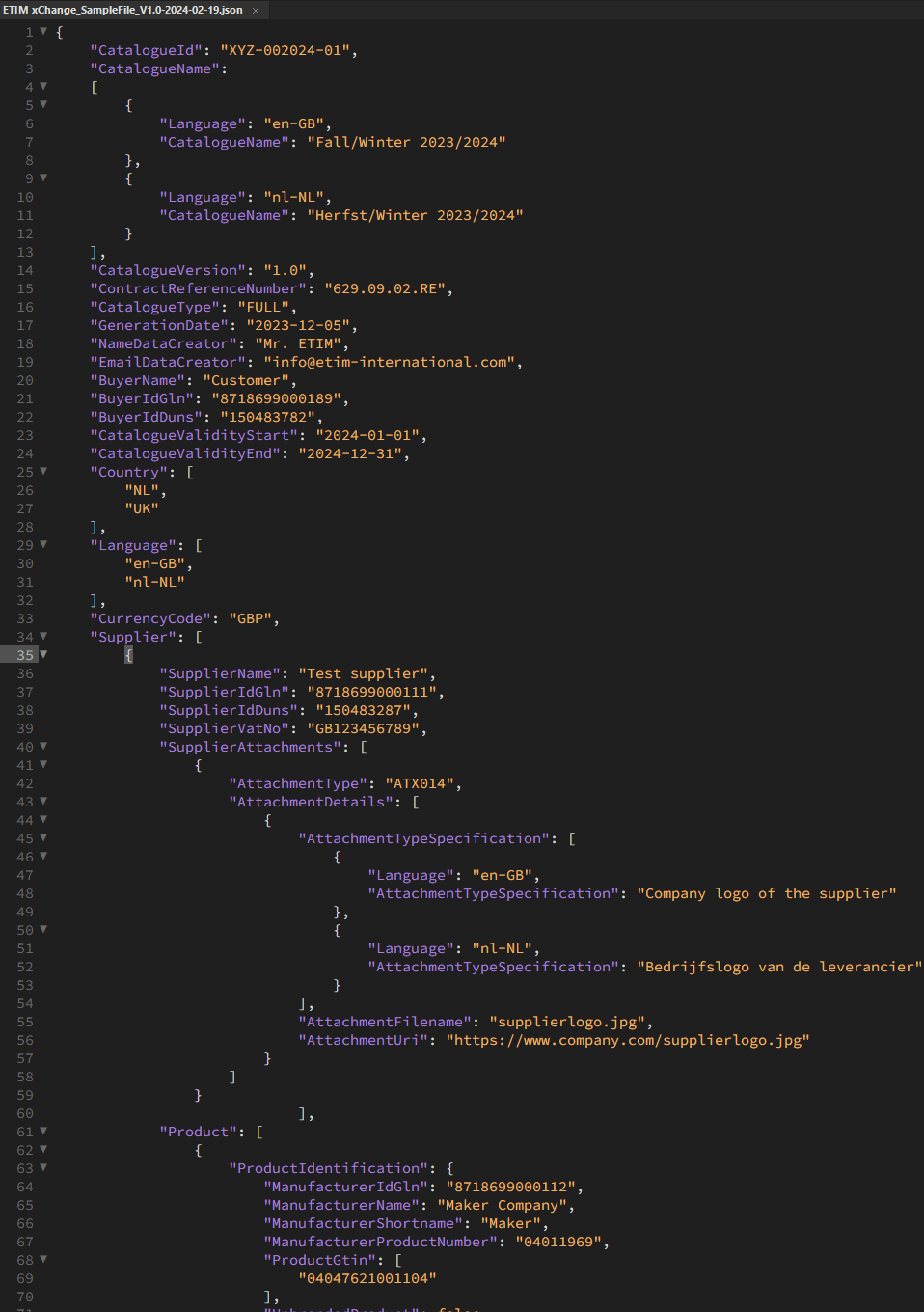Click line number 19 in the gutter
Image resolution: width=924 pixels, height=1312 pixels.
point(25,362)
